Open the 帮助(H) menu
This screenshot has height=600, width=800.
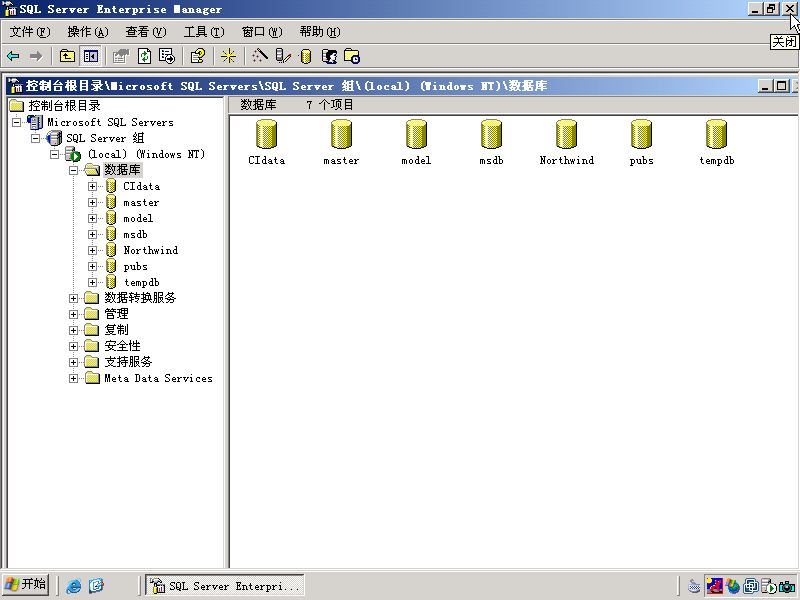[x=320, y=32]
